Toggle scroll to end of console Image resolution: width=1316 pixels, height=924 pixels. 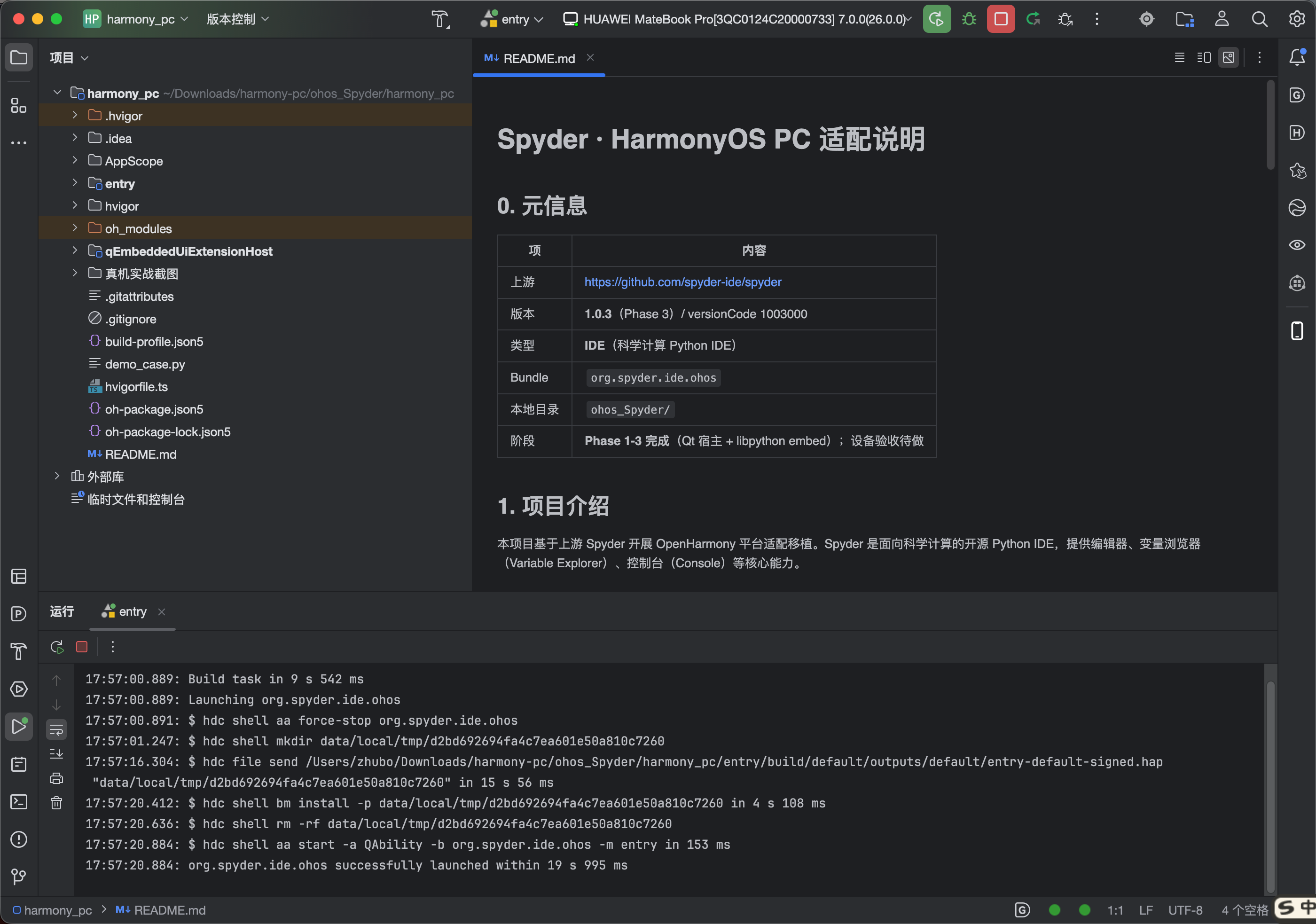(56, 754)
